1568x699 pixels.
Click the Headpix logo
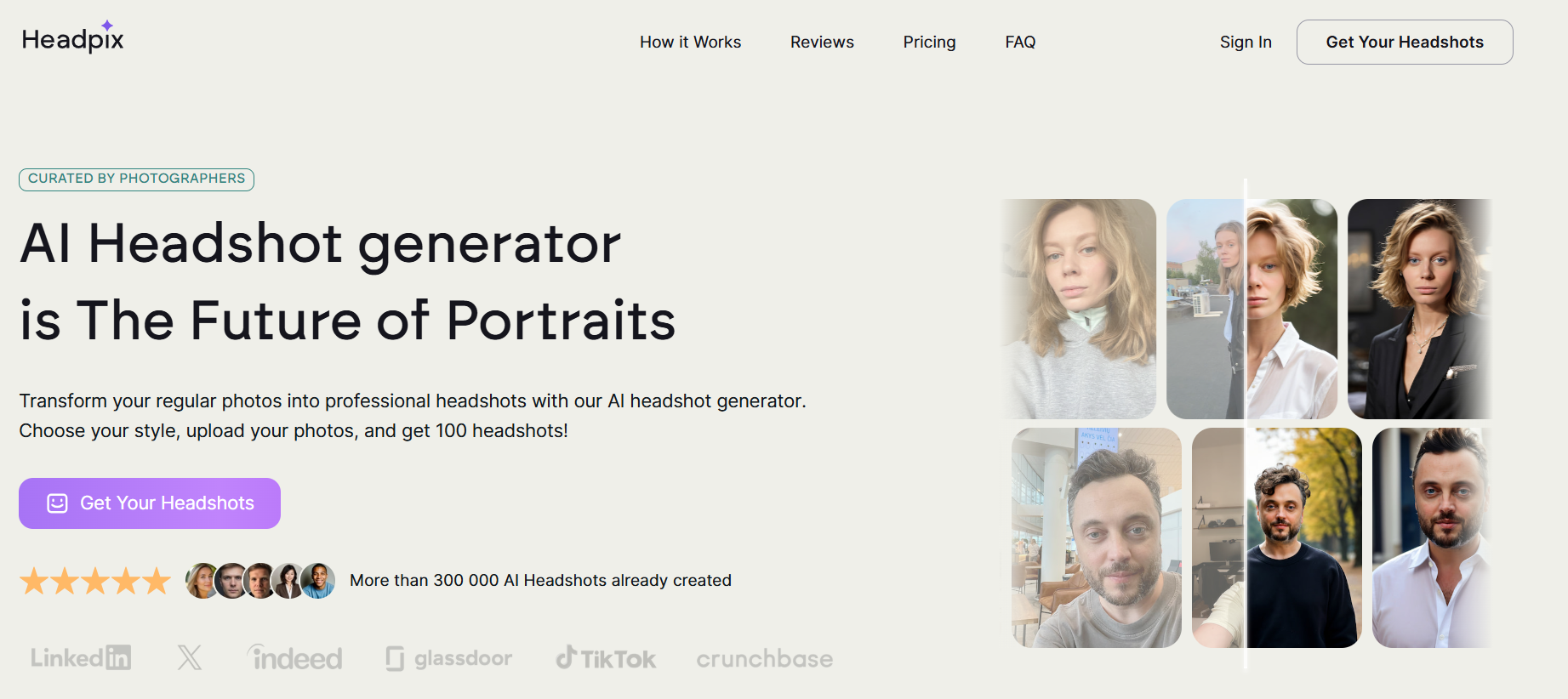coord(73,37)
